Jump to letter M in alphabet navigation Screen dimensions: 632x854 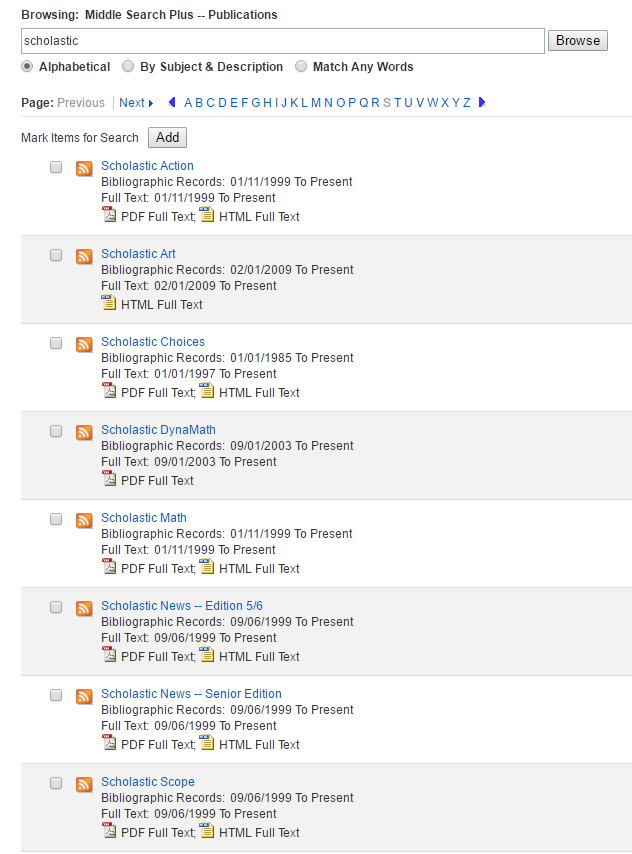point(316,103)
